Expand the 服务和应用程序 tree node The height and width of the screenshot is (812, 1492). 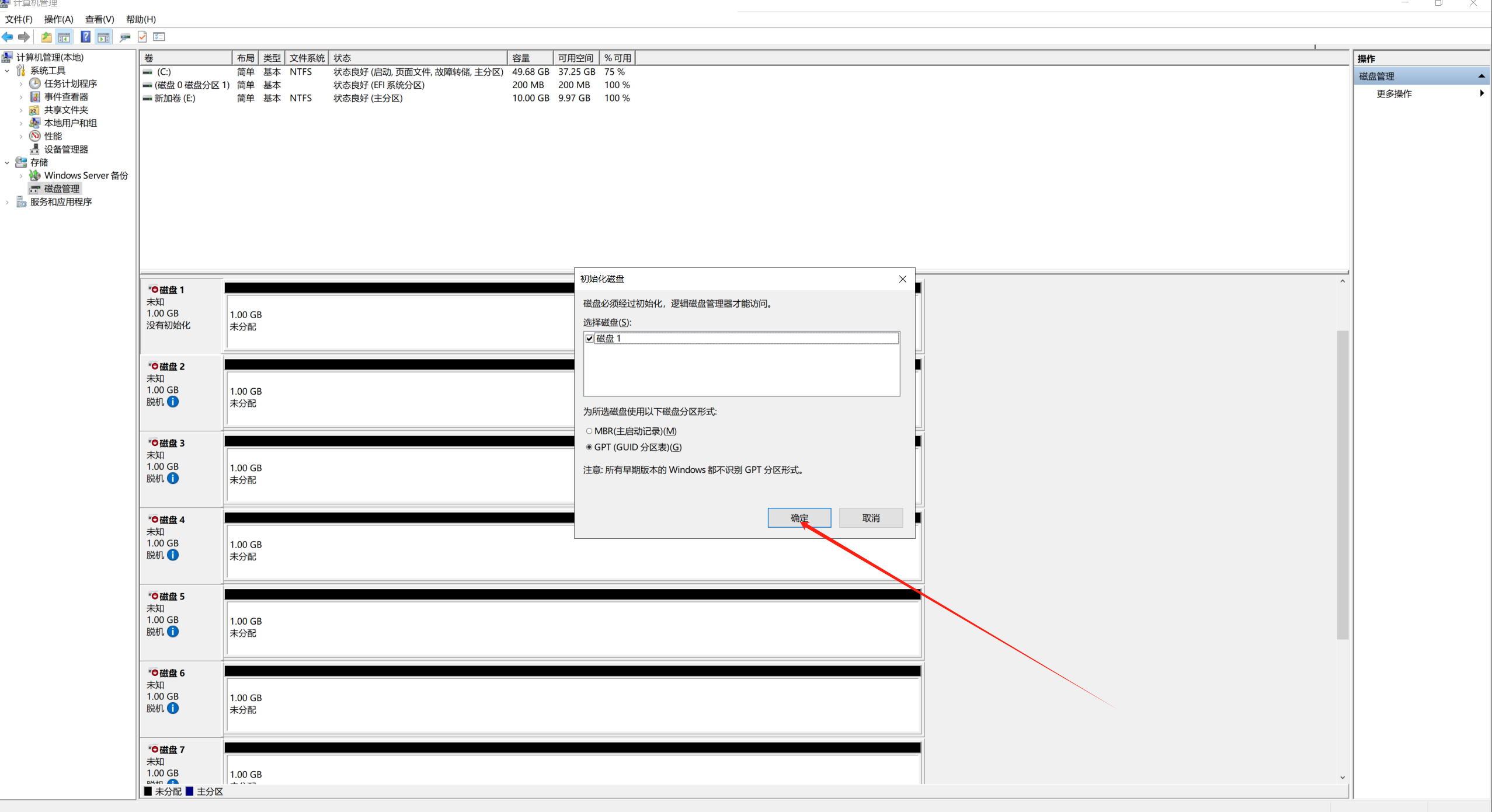[7, 202]
